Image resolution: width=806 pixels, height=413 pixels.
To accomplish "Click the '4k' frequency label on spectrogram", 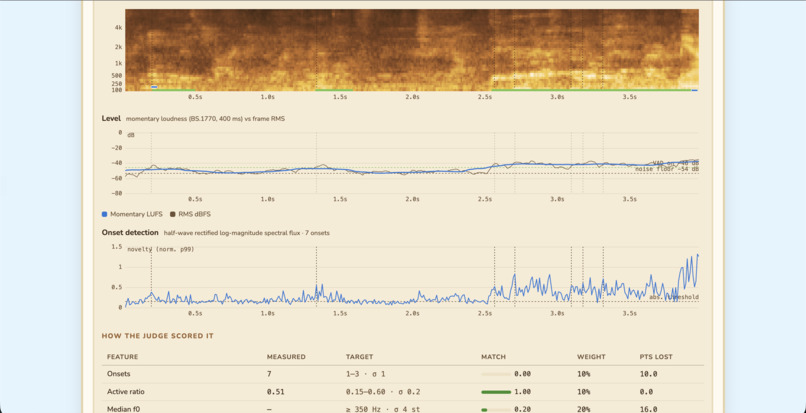I will pyautogui.click(x=118, y=27).
